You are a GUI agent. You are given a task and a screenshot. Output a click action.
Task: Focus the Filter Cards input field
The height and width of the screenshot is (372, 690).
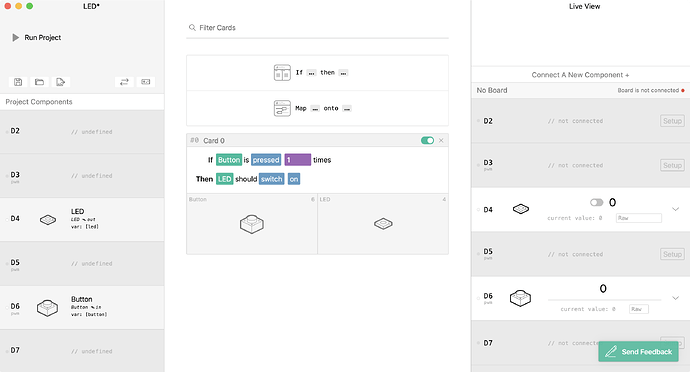317,28
